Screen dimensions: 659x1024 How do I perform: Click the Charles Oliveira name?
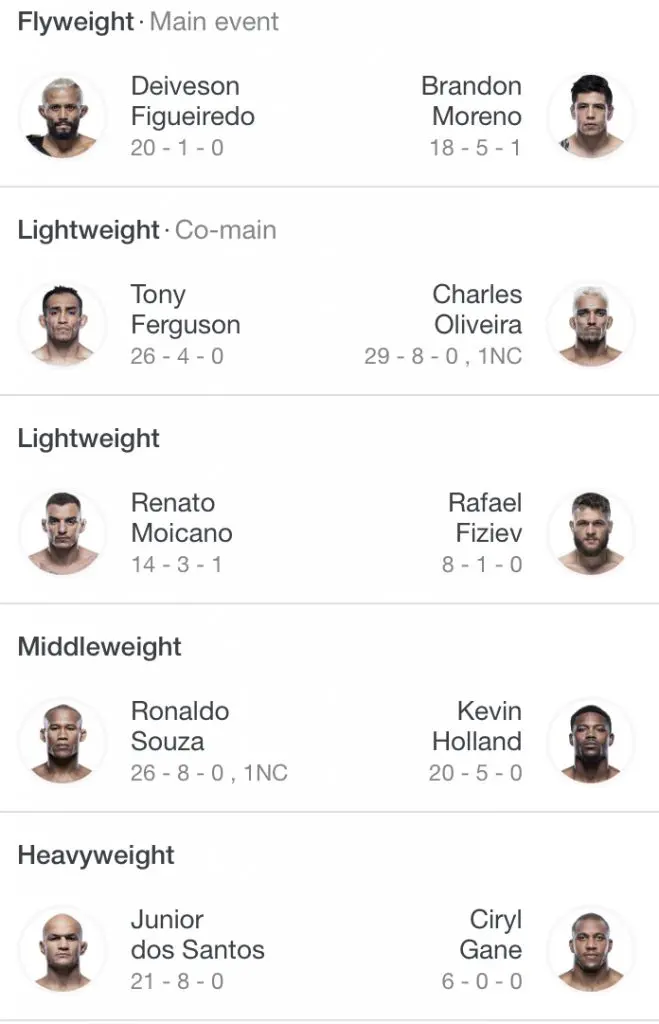point(477,310)
